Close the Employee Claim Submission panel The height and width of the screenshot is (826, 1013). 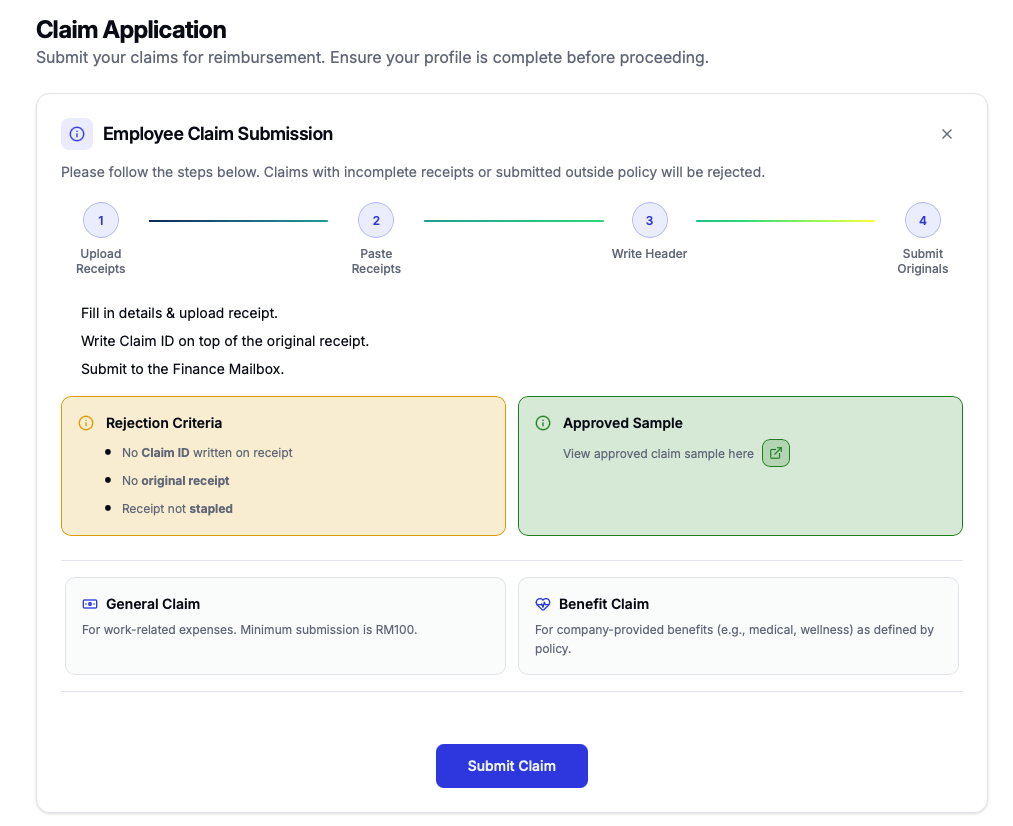tap(946, 134)
